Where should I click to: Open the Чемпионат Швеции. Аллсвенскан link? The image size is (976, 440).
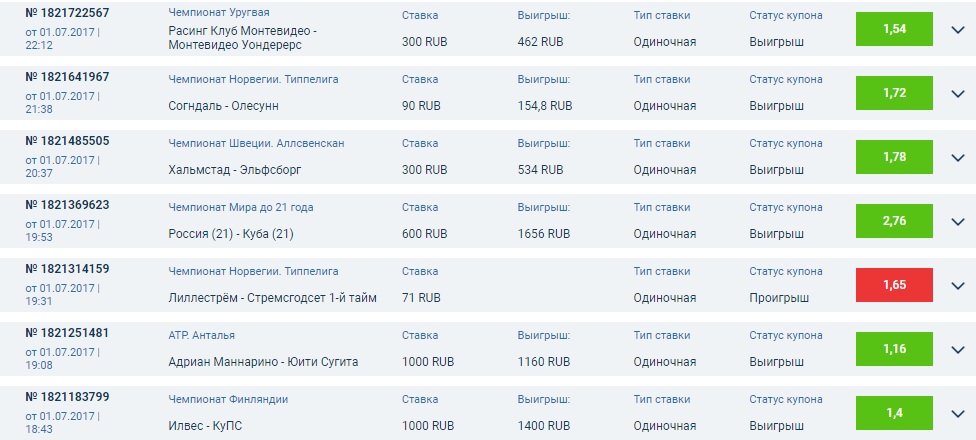click(x=256, y=143)
